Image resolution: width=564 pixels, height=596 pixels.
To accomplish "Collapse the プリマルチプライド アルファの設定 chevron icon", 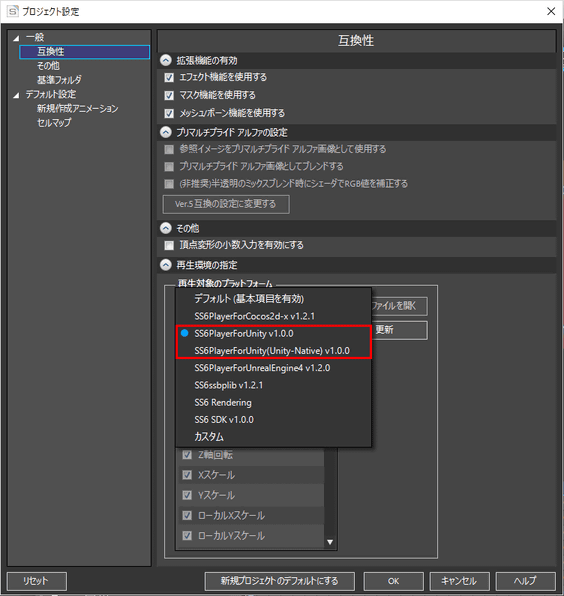I will point(166,132).
